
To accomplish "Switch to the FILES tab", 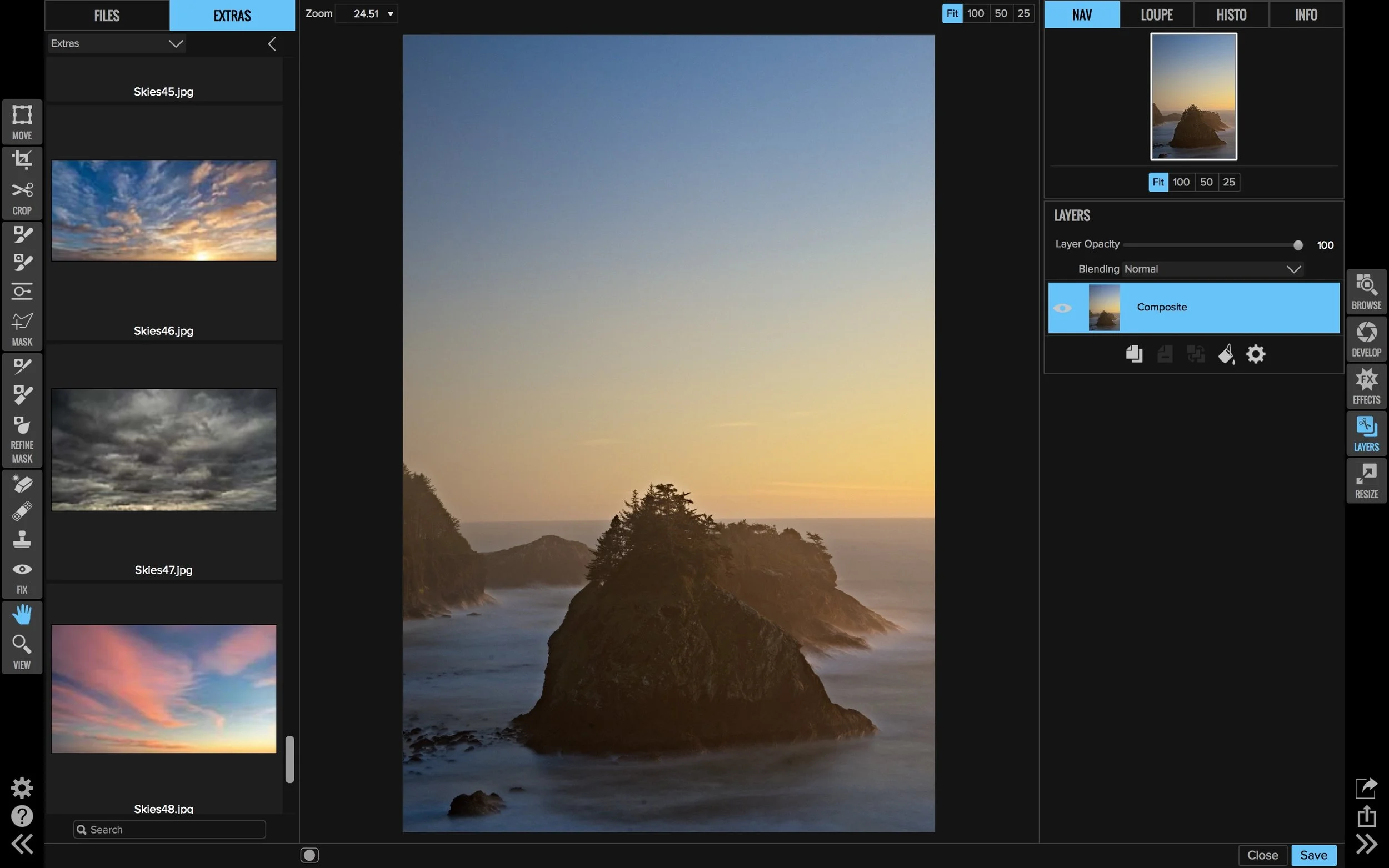I will 107,16.
